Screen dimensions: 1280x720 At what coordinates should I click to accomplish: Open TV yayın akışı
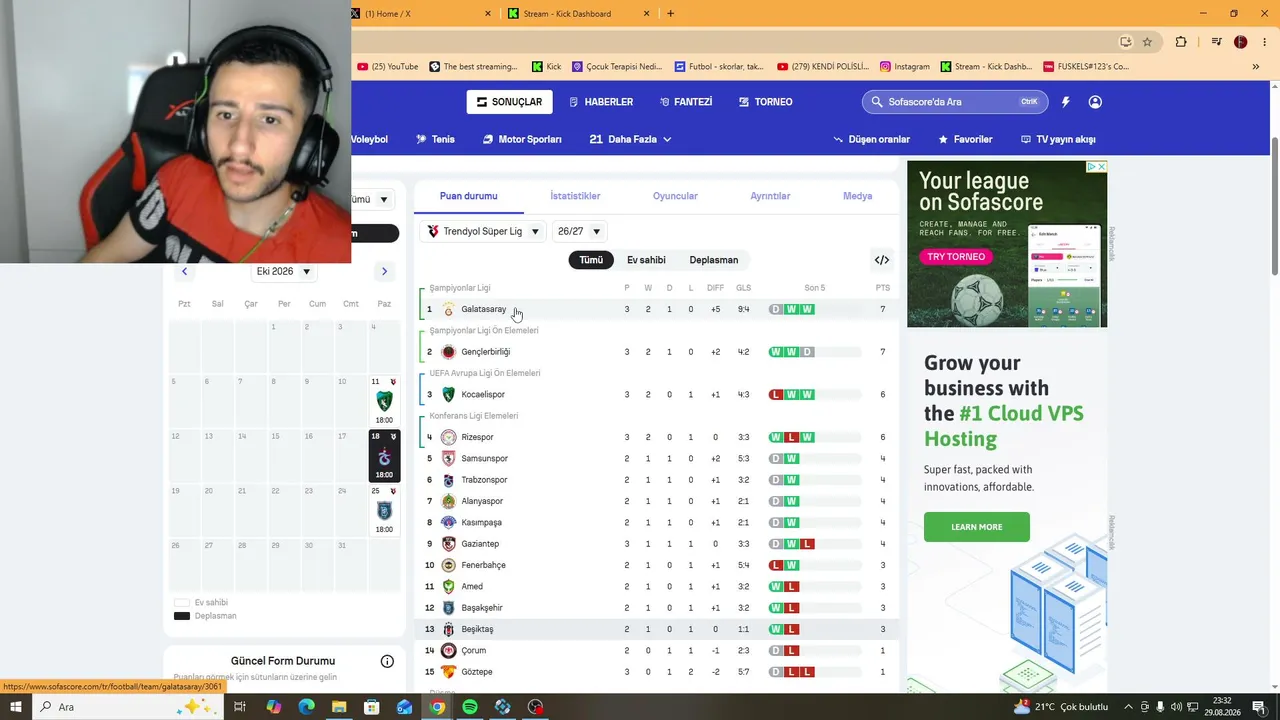tap(1058, 139)
